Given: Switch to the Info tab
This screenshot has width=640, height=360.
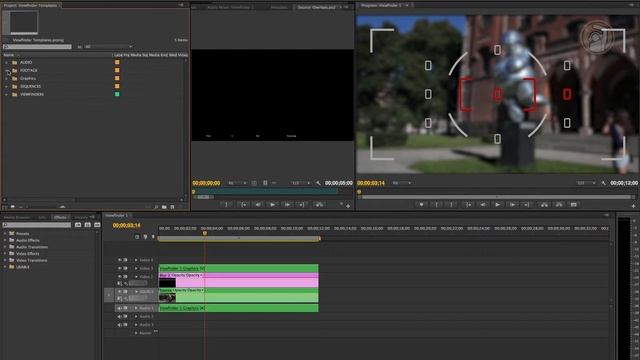Looking at the screenshot, I should click(x=42, y=218).
